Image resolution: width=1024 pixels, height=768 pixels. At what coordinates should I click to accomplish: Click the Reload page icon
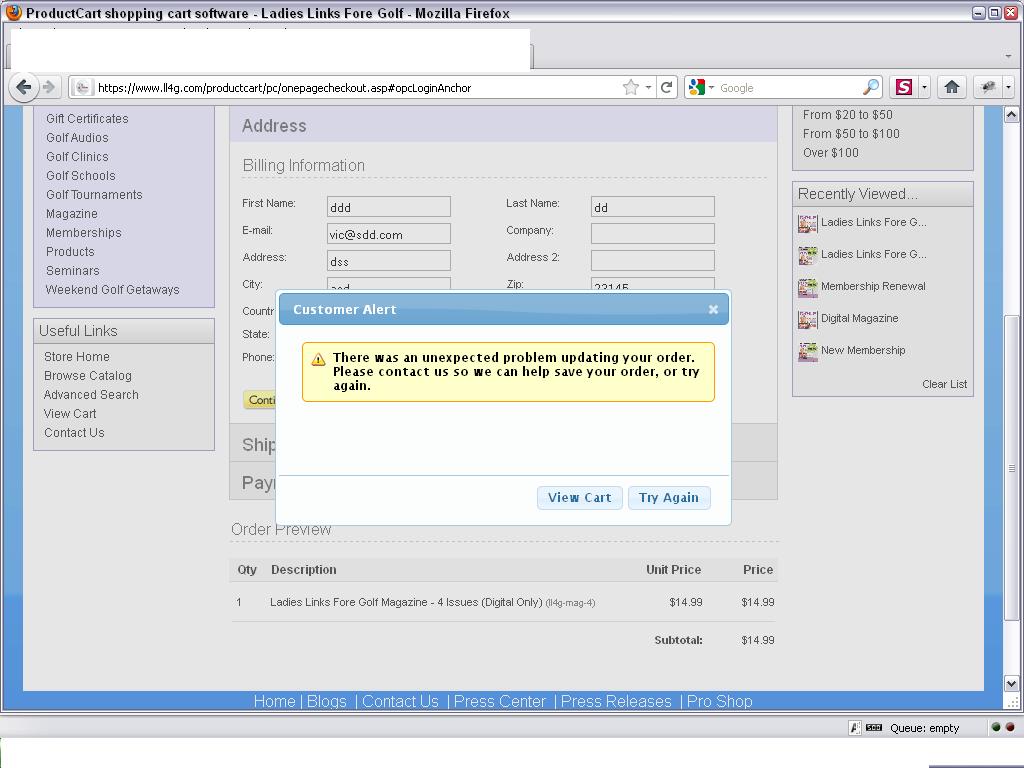point(666,88)
